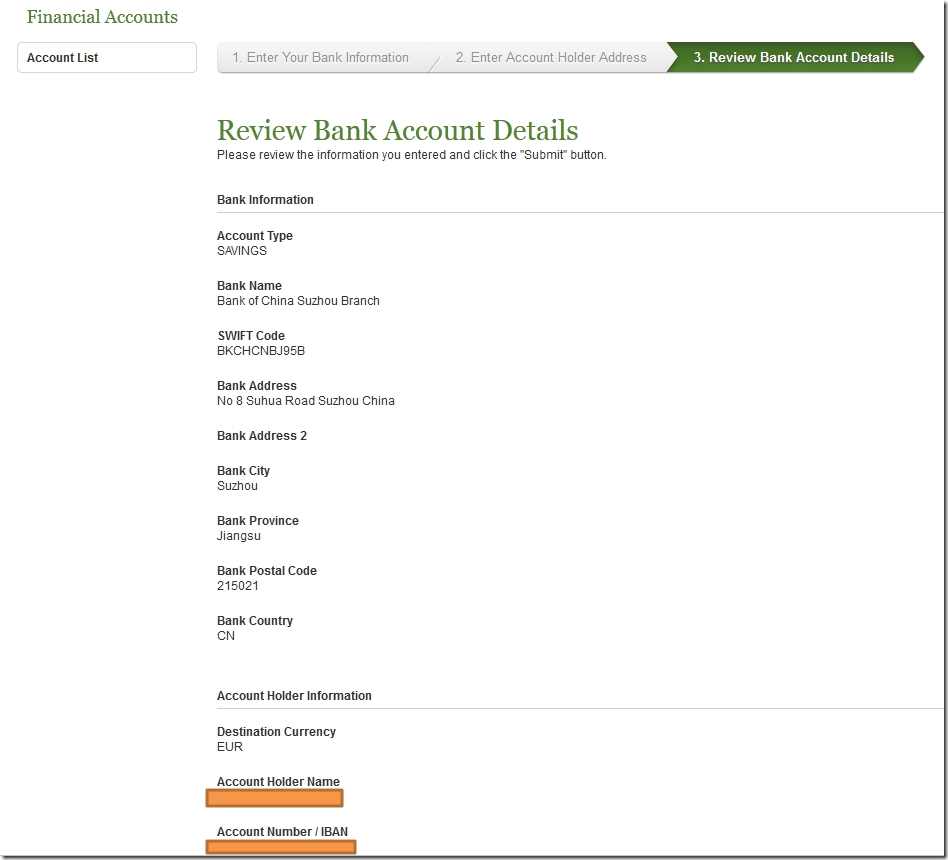Select the address No 8 Suhua Road Suzhou China

click(x=305, y=400)
